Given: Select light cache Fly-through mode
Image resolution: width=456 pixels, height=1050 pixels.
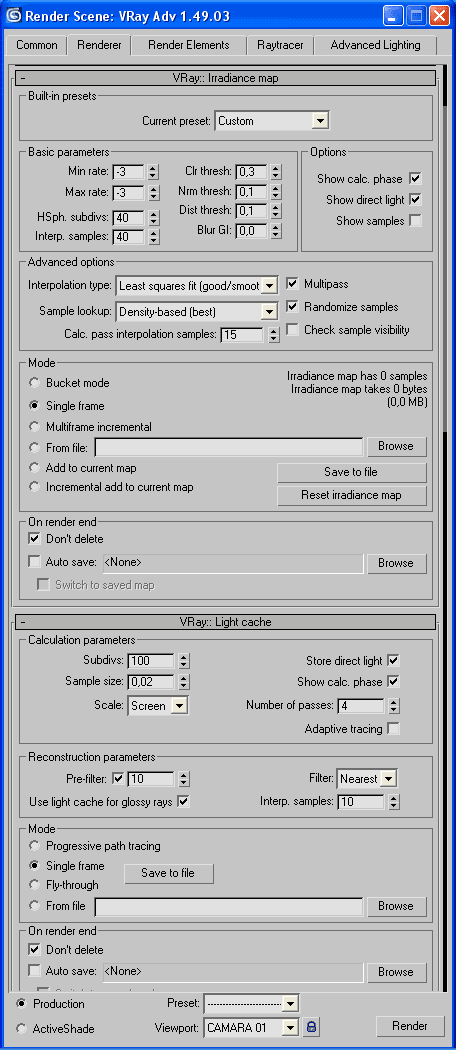Looking at the screenshot, I should (x=34, y=885).
